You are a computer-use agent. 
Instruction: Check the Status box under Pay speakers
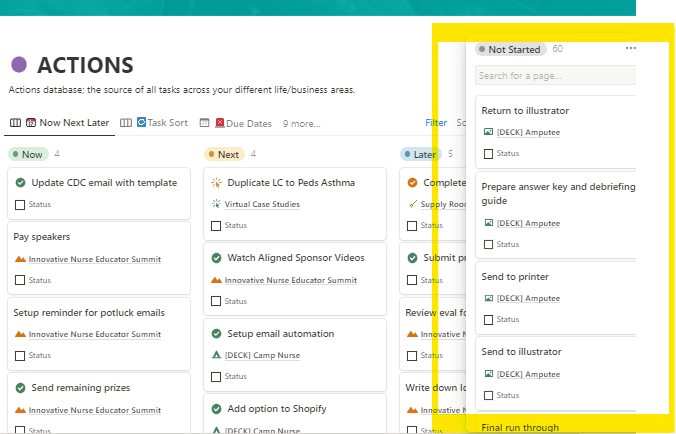coord(20,280)
